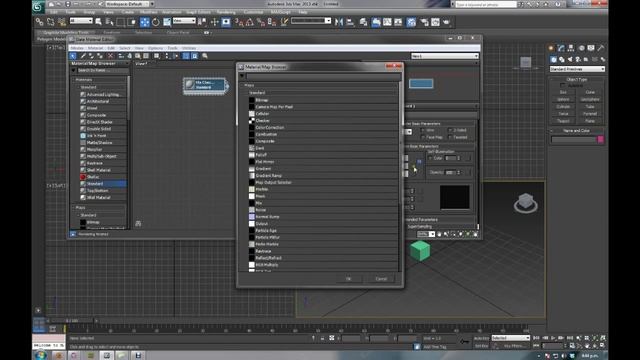Click the pick-material arrow tool in Slate editor
This screenshot has width=640, height=360.
pos(73,56)
